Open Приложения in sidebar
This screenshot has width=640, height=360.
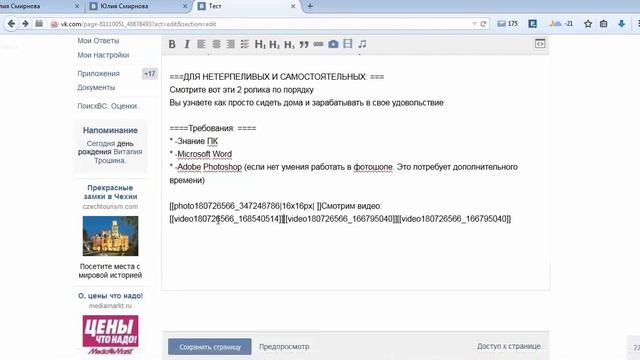[98, 73]
